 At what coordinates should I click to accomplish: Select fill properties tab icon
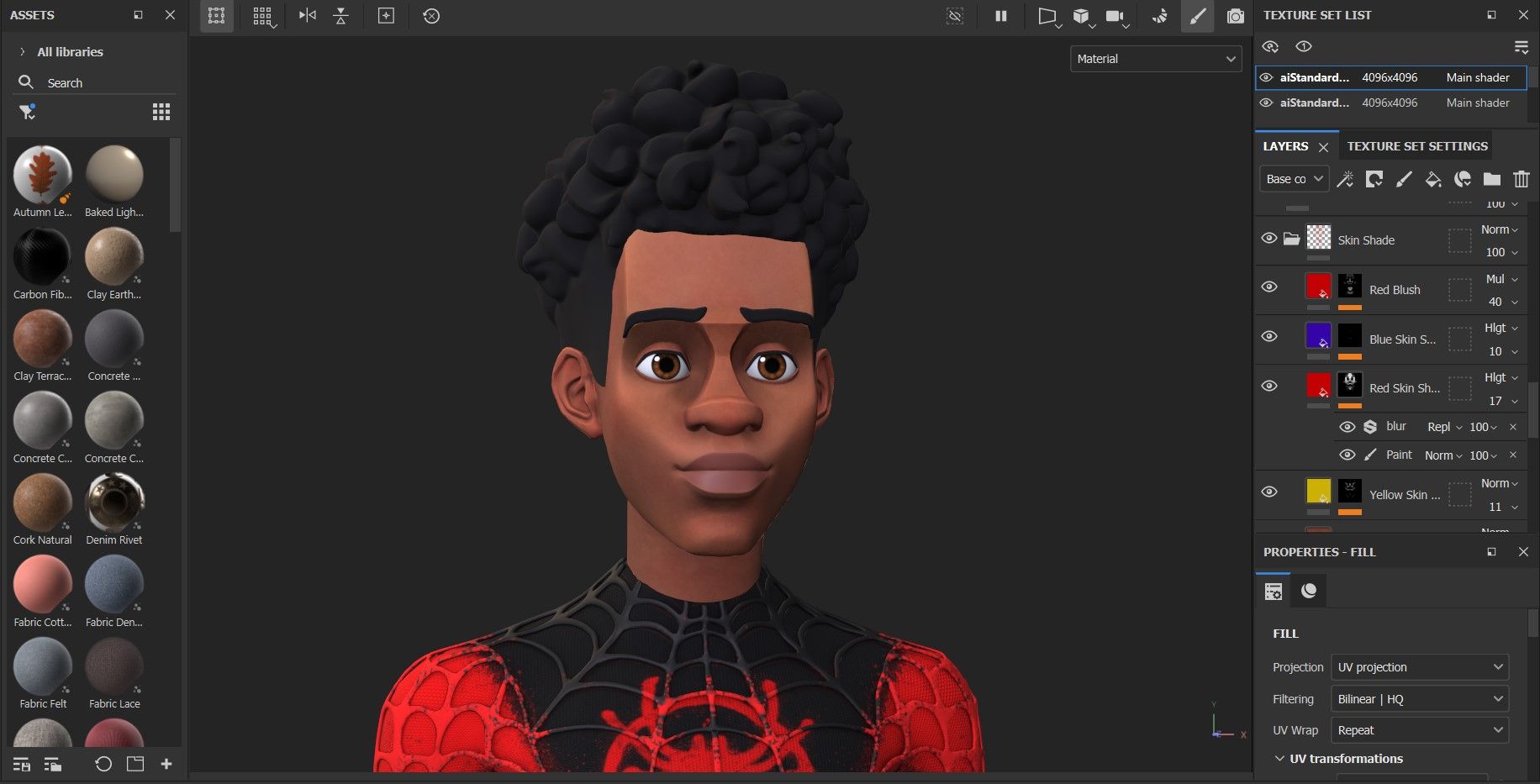coord(1274,591)
